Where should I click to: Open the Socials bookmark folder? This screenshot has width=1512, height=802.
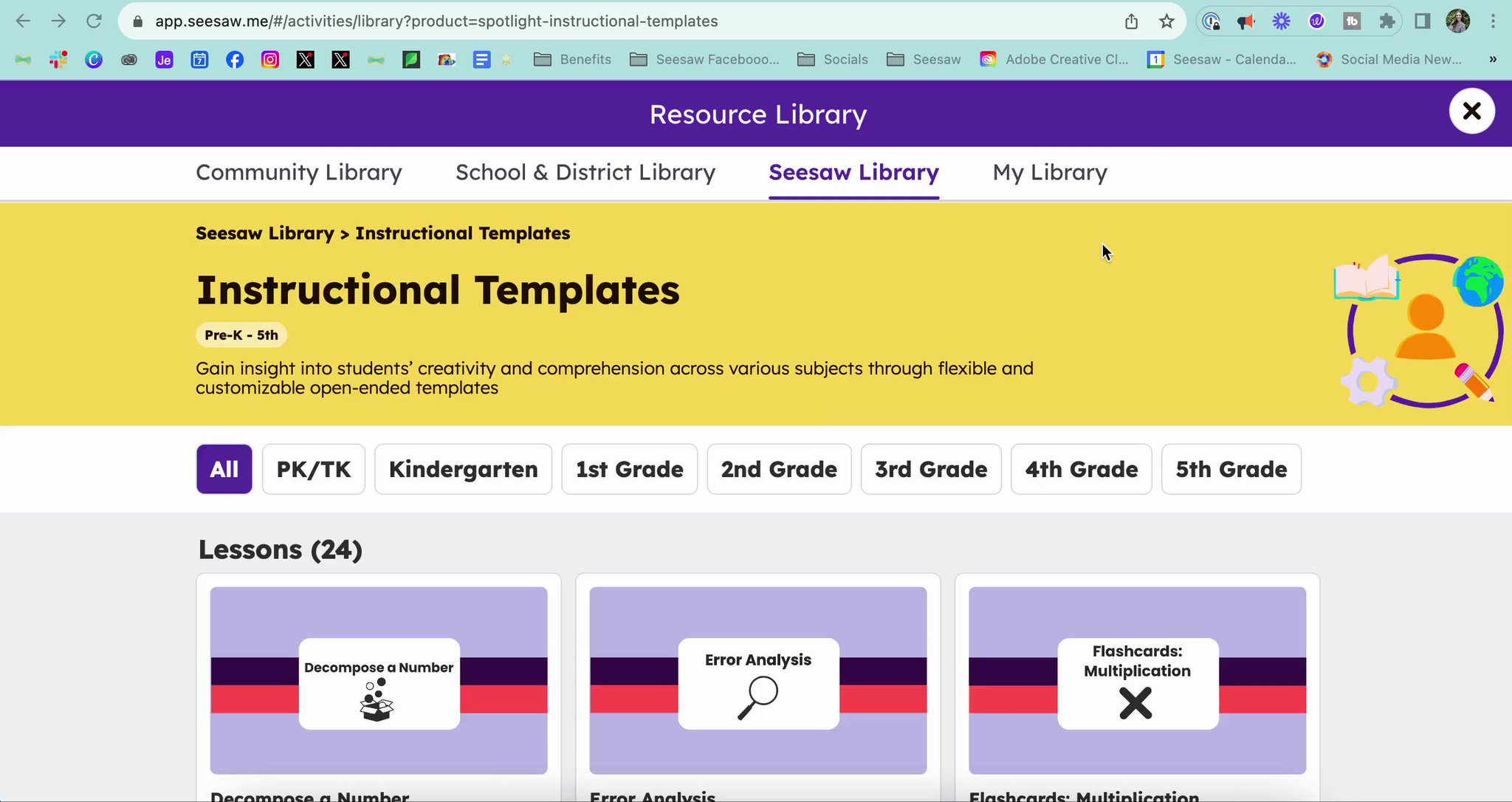pos(833,60)
